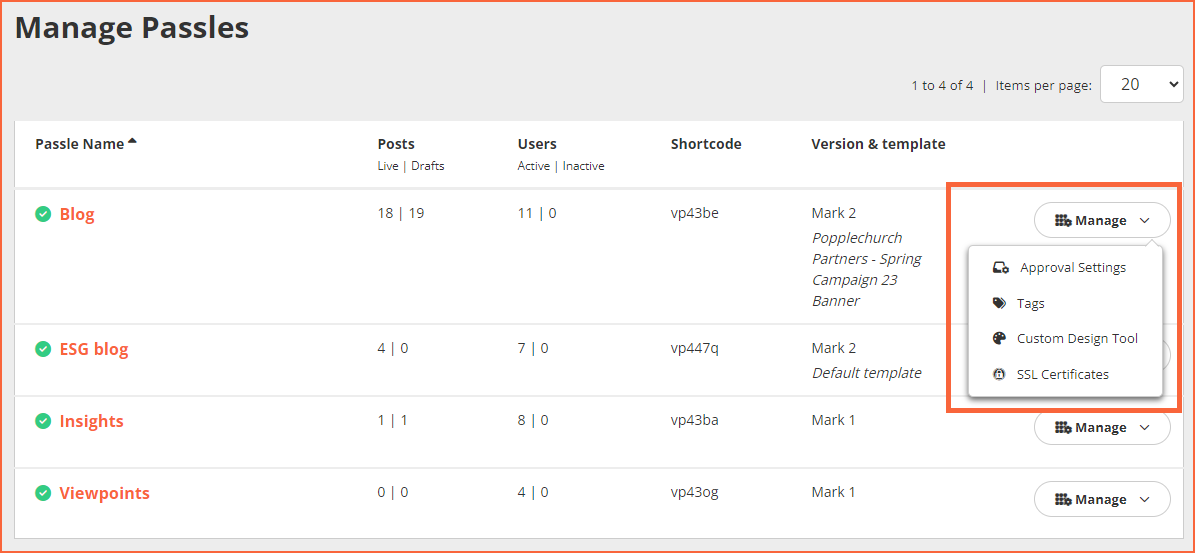Open the Blog passle link

77,214
